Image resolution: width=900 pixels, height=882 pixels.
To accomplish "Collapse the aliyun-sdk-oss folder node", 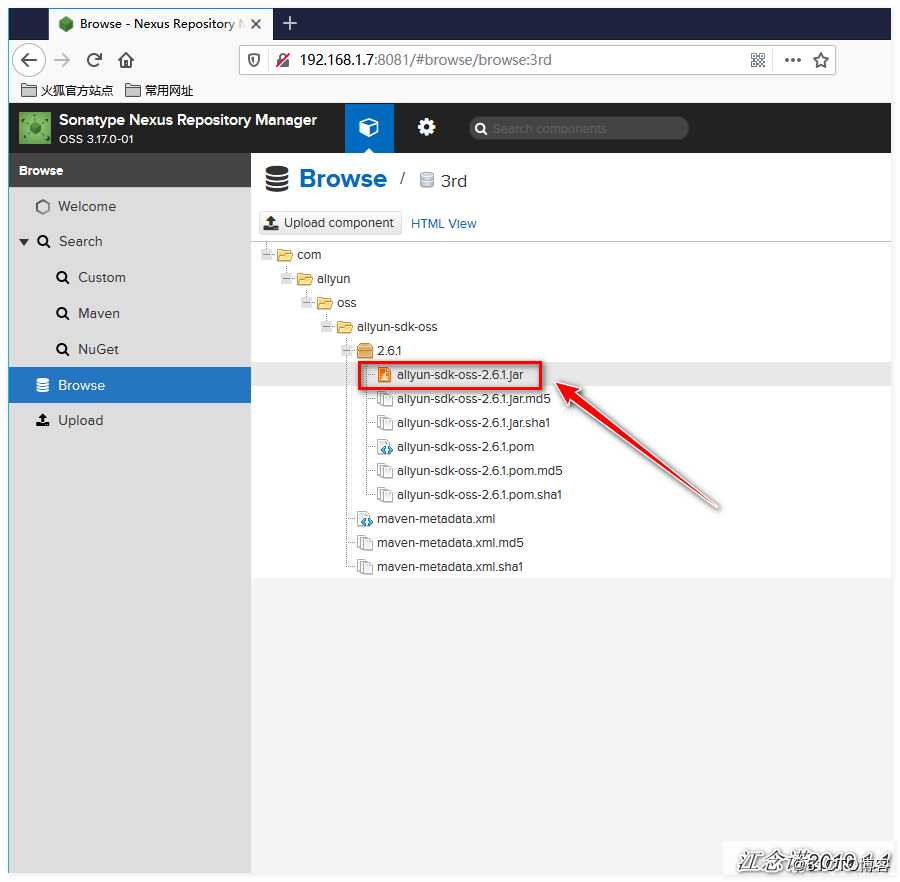I will coord(327,326).
